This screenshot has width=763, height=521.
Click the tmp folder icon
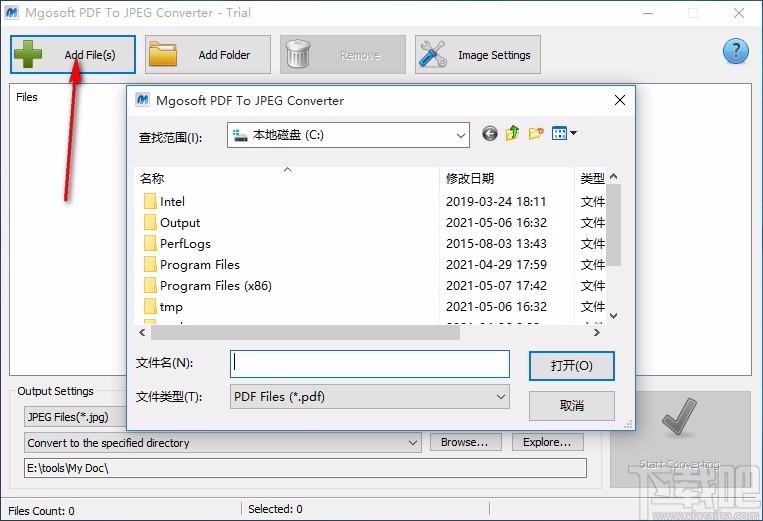point(150,306)
